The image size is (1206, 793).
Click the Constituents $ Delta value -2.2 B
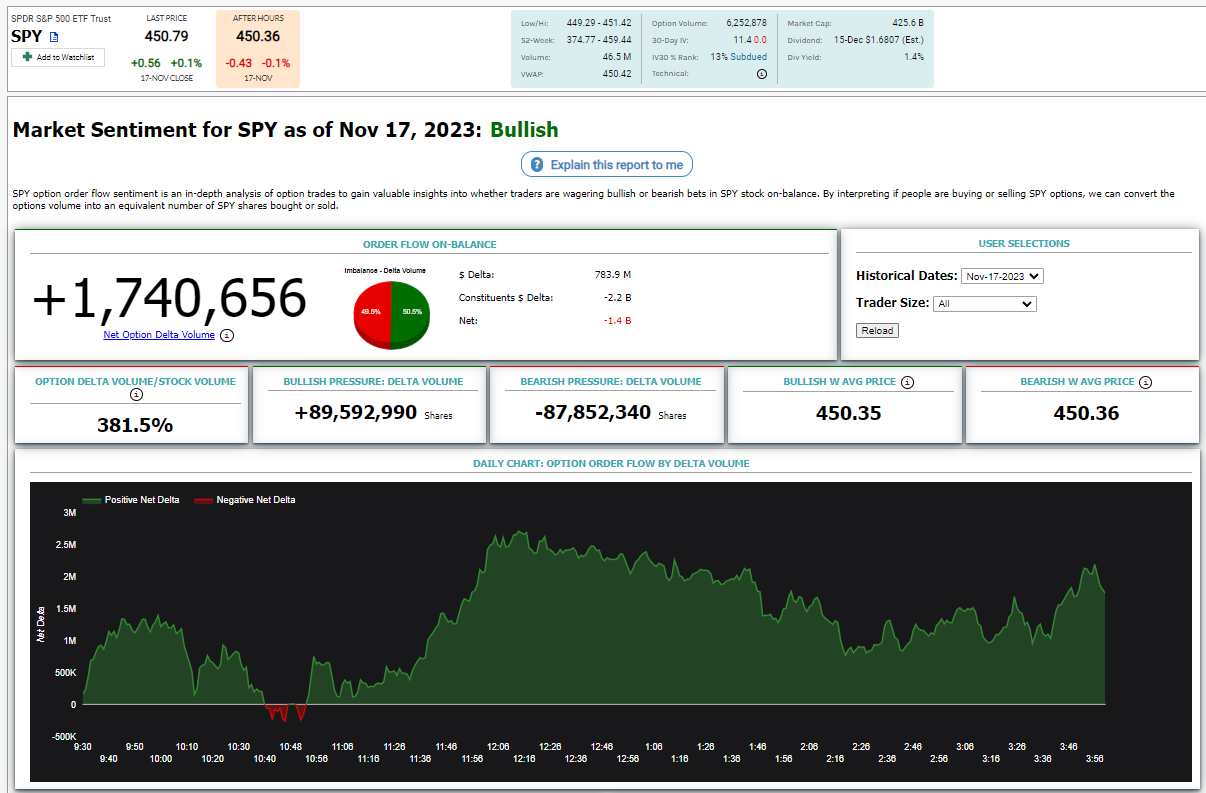[617, 297]
